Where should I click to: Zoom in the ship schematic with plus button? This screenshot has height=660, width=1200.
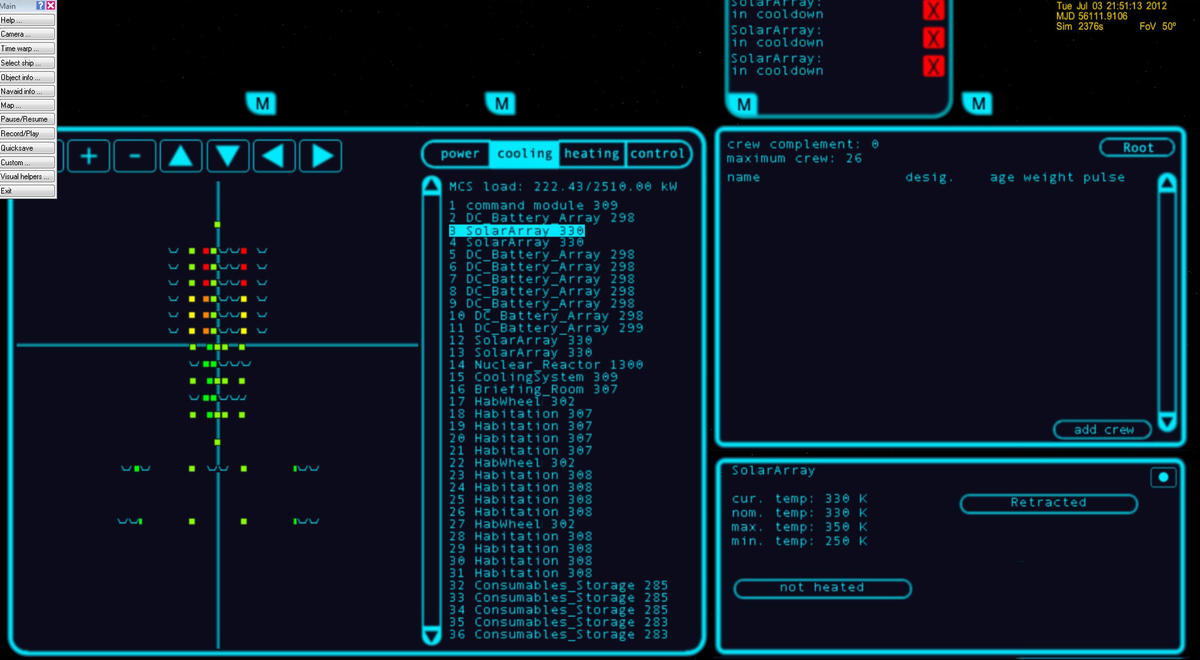coord(88,155)
